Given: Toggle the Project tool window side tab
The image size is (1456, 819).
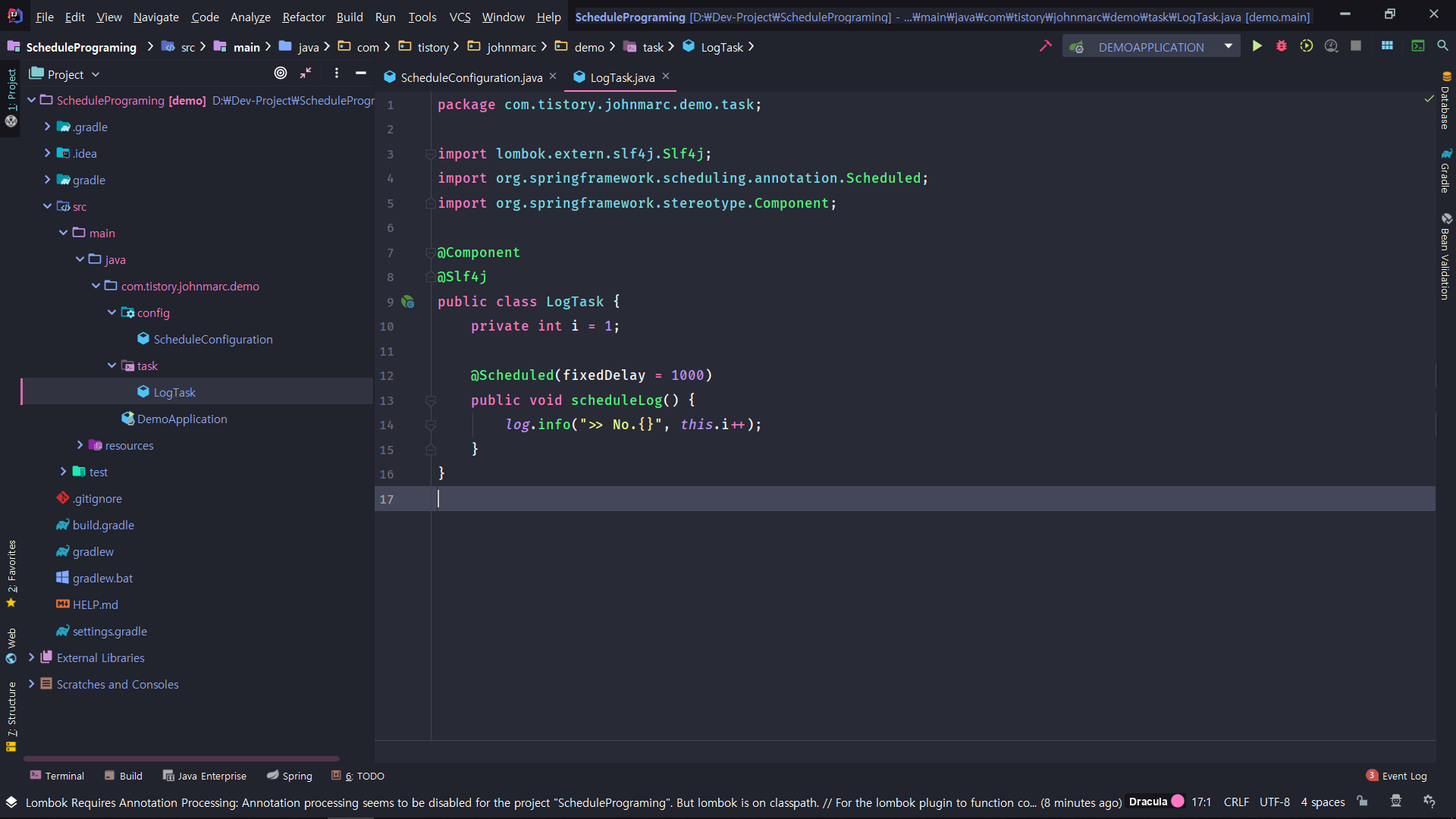Looking at the screenshot, I should coord(11,89).
